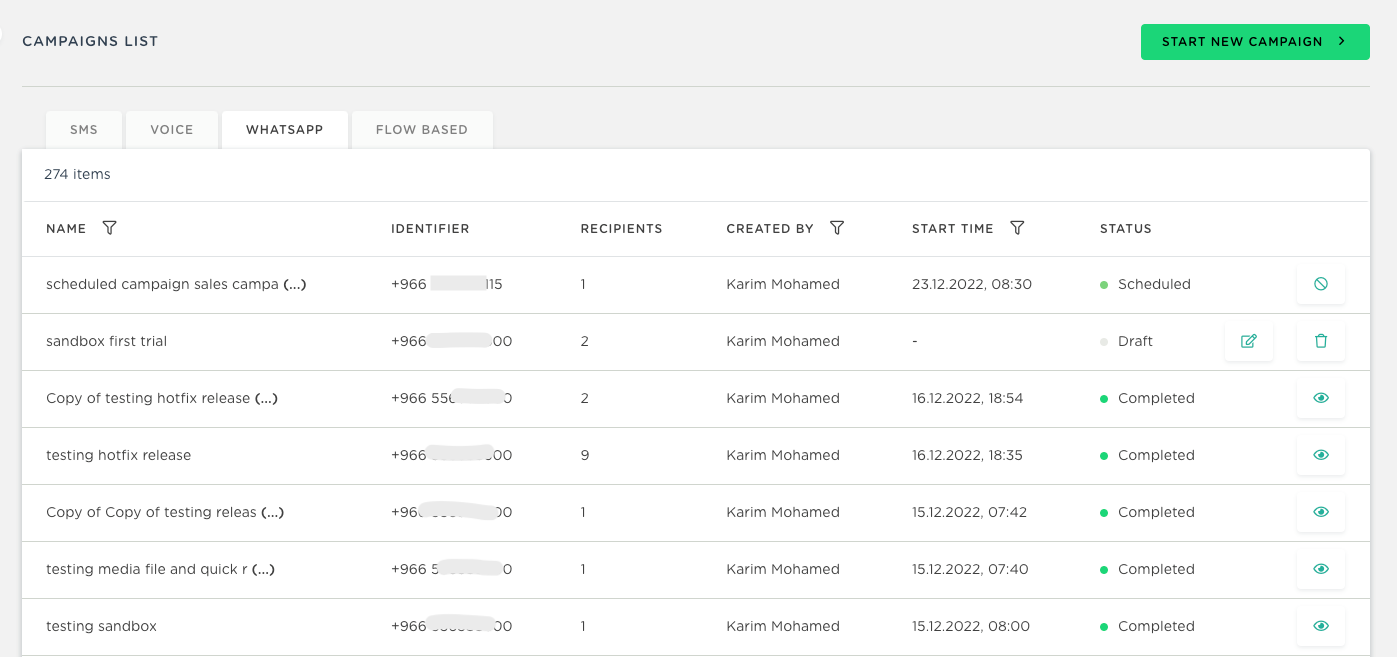The height and width of the screenshot is (657, 1397).
Task: Click the Status column header
Action: tap(1126, 229)
